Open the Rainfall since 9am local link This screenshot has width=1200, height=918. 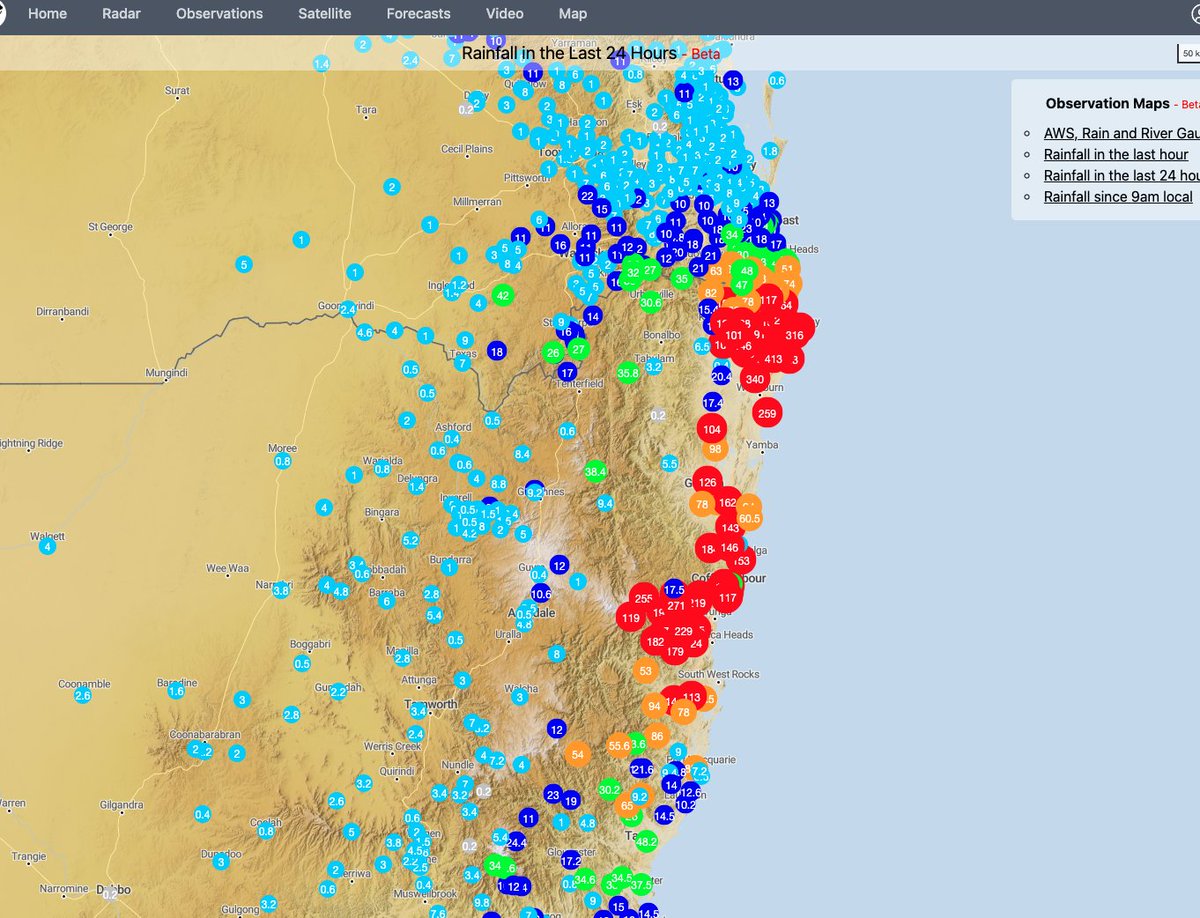pos(1118,196)
